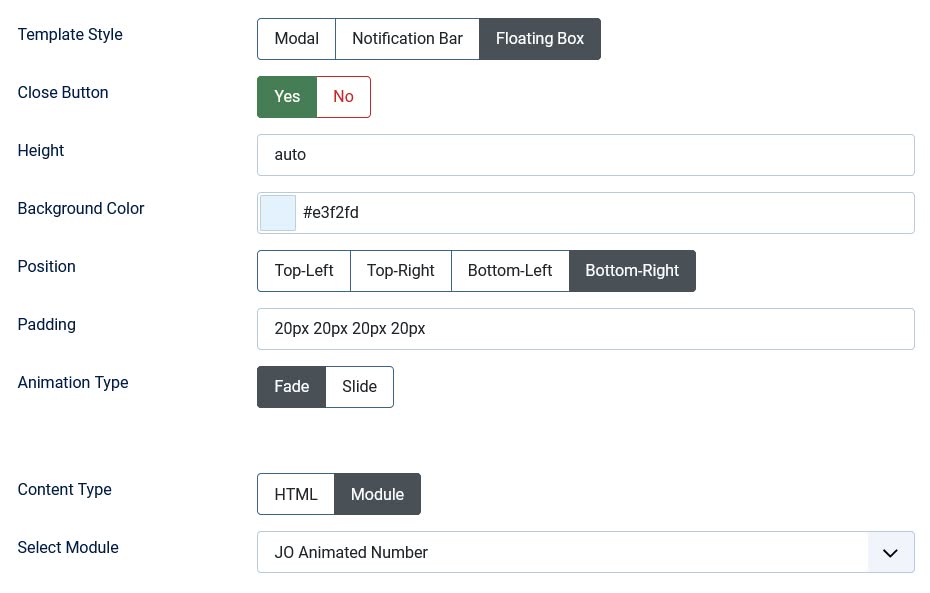Image resolution: width=930 pixels, height=593 pixels.
Task: Set animation type to Fade
Action: pyautogui.click(x=291, y=386)
